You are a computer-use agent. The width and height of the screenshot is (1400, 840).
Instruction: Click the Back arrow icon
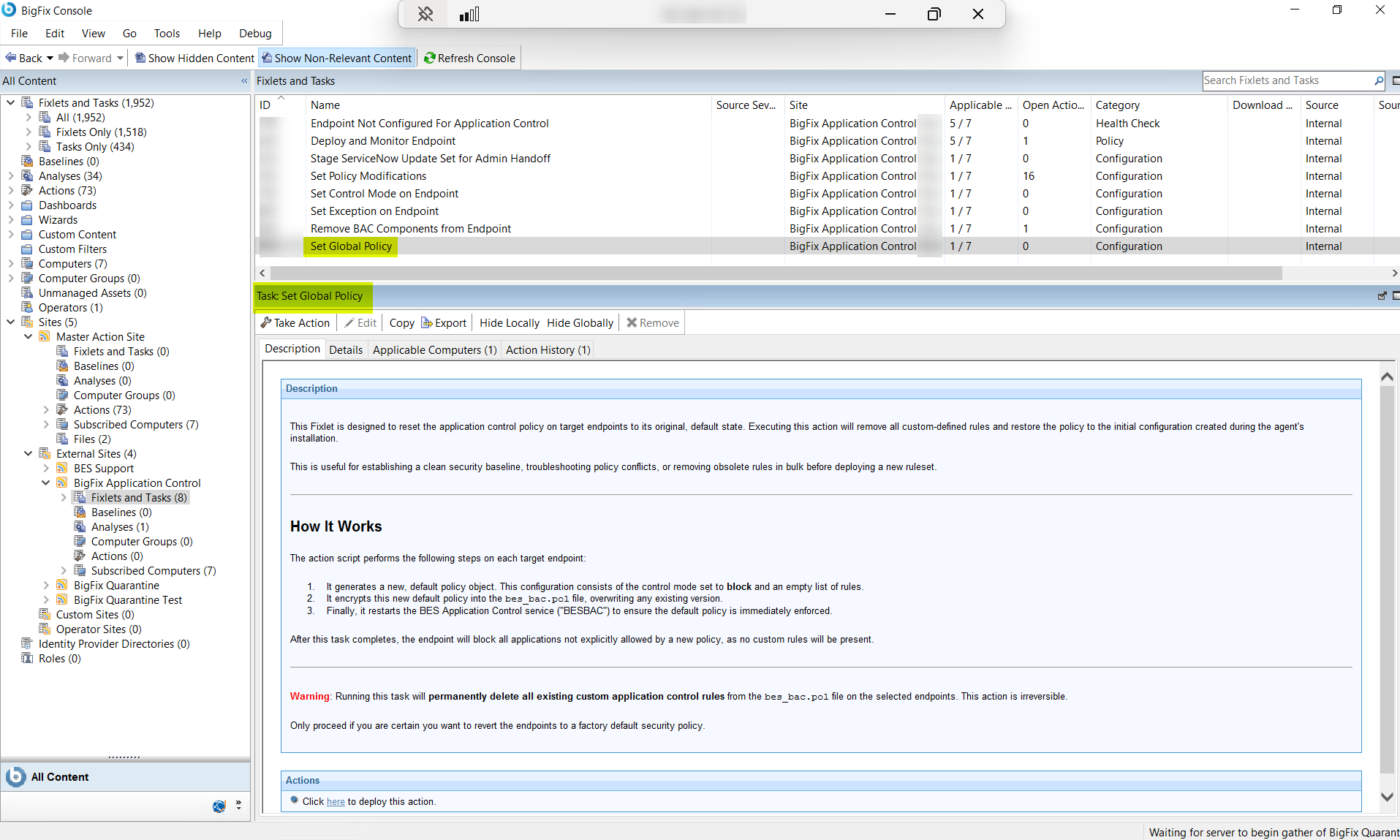click(x=11, y=58)
